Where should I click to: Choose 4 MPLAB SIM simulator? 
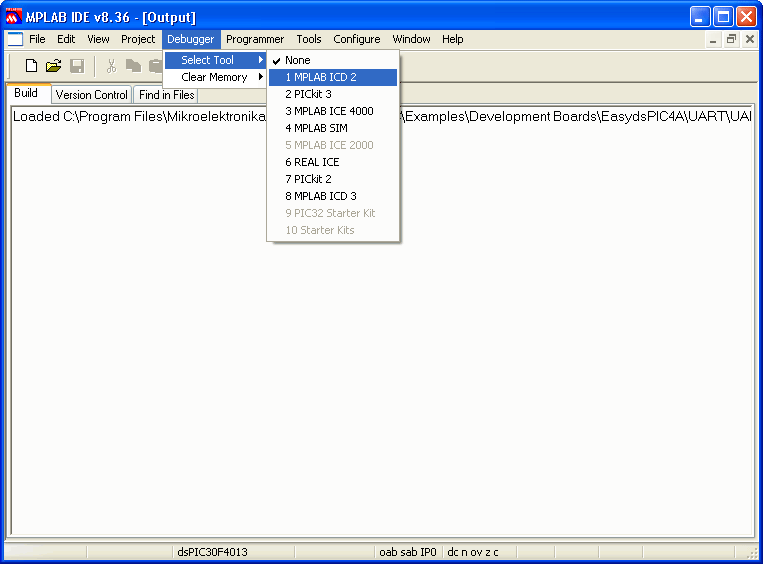pos(333,128)
